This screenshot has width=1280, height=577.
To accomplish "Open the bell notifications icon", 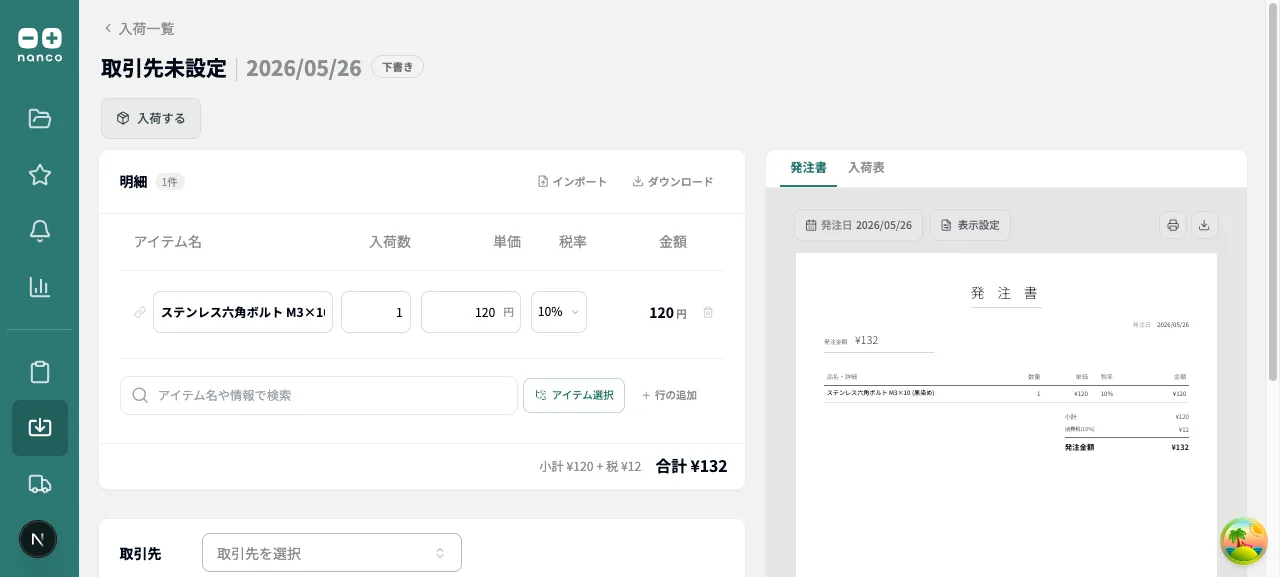I will [40, 231].
